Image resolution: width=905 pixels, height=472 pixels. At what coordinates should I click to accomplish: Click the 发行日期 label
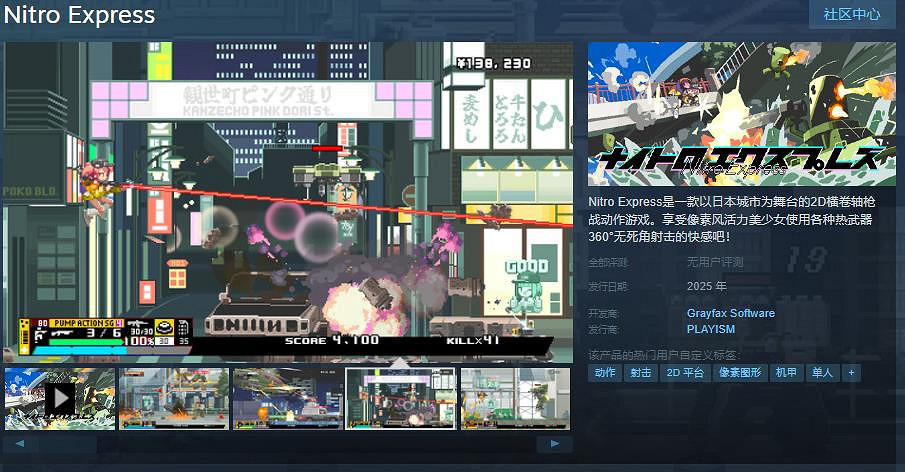(x=608, y=287)
